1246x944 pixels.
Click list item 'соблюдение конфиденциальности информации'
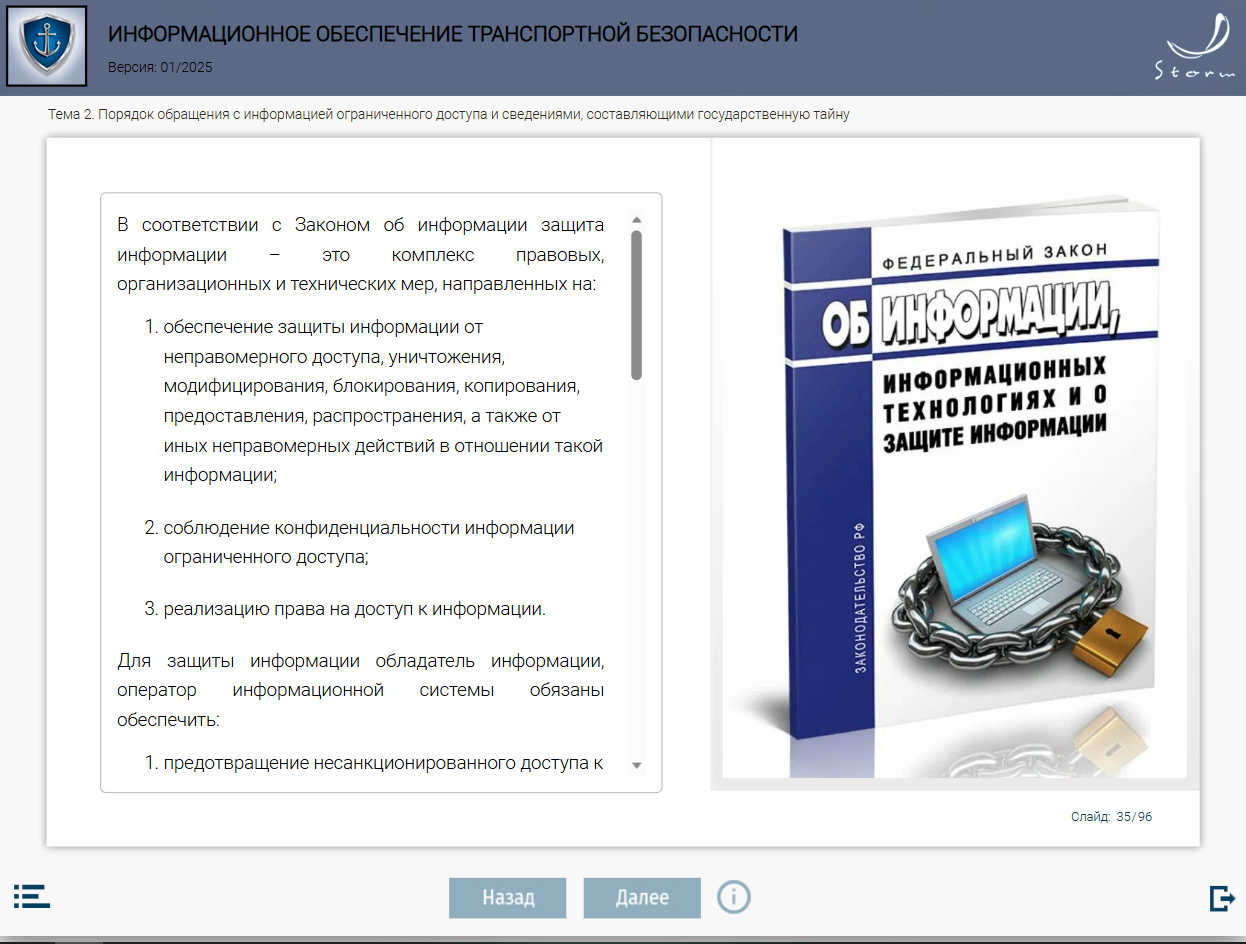coord(369,543)
